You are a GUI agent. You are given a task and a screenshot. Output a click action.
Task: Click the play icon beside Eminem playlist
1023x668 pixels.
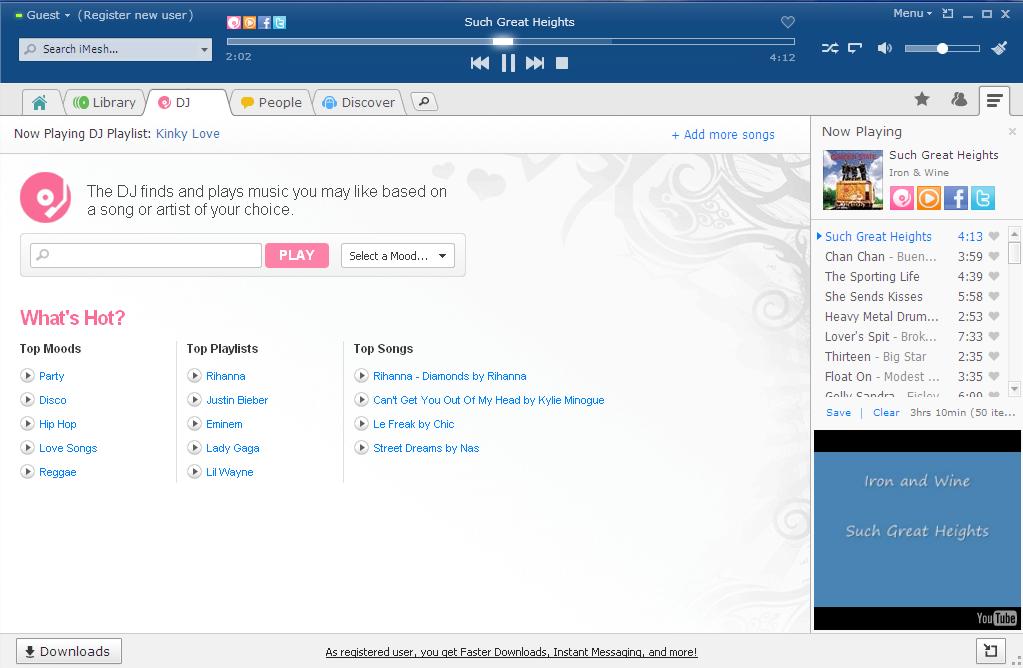tap(194, 424)
